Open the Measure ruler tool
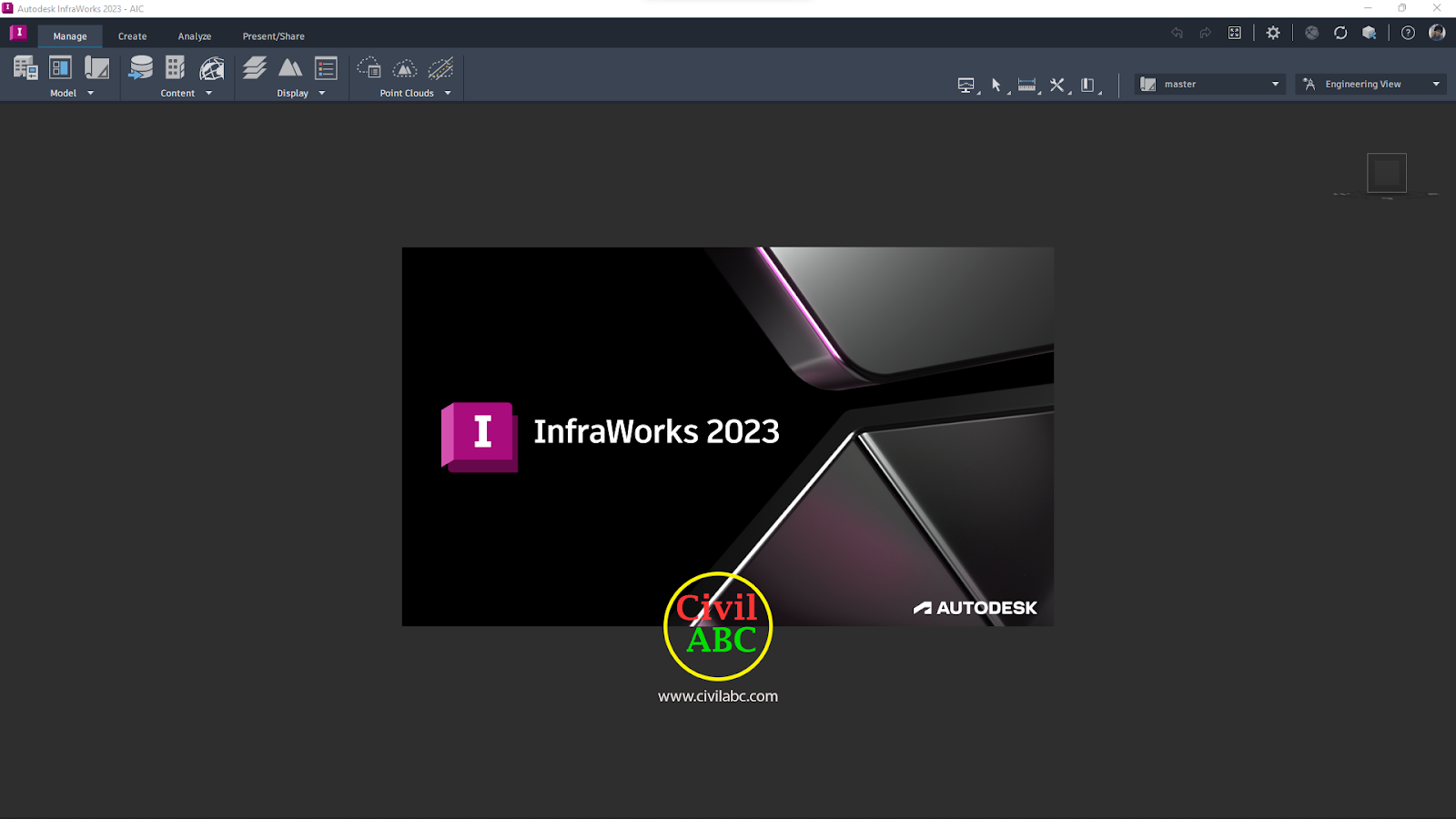Image resolution: width=1456 pixels, height=819 pixels. [x=1027, y=85]
